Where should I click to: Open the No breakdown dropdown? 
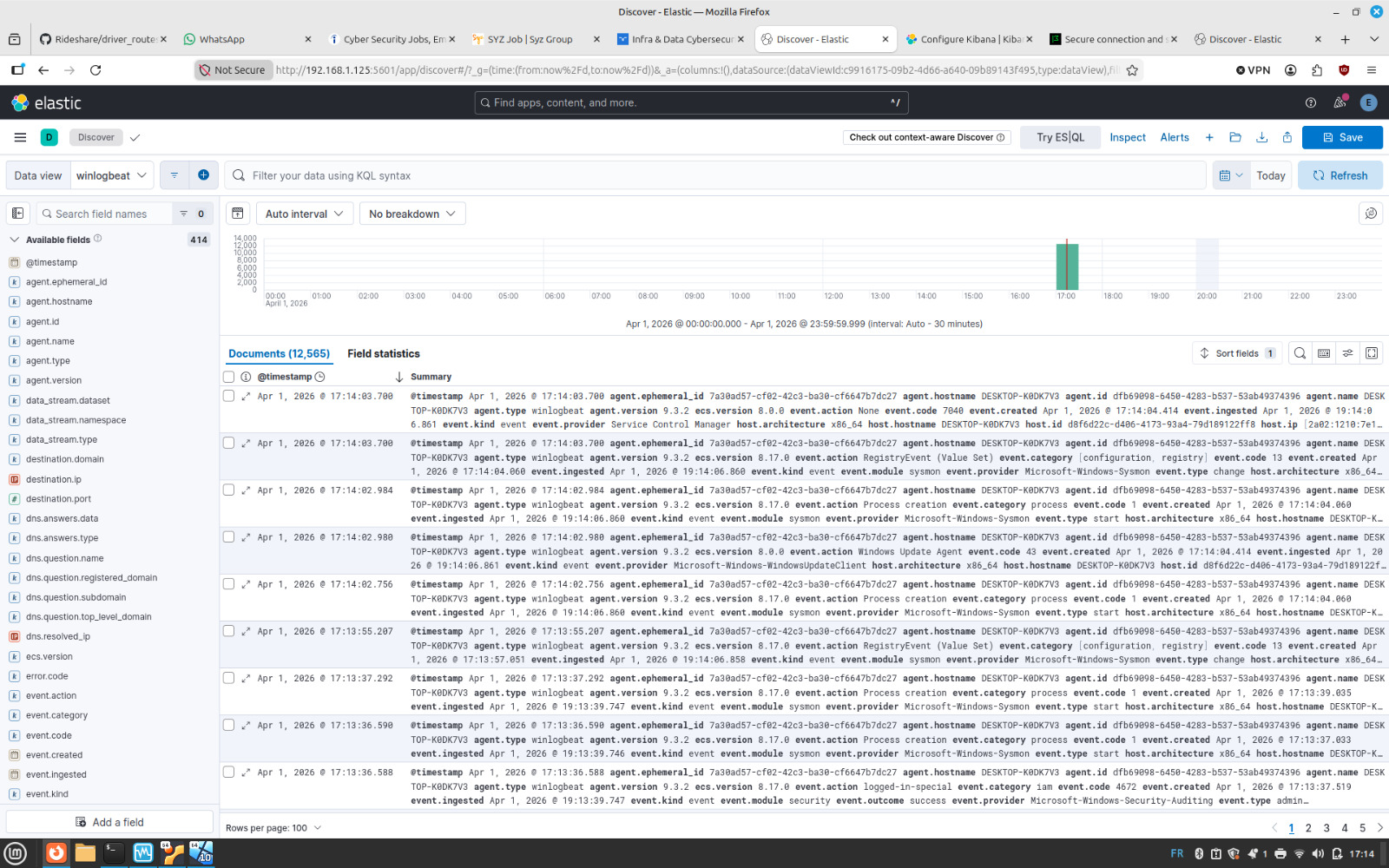click(411, 213)
